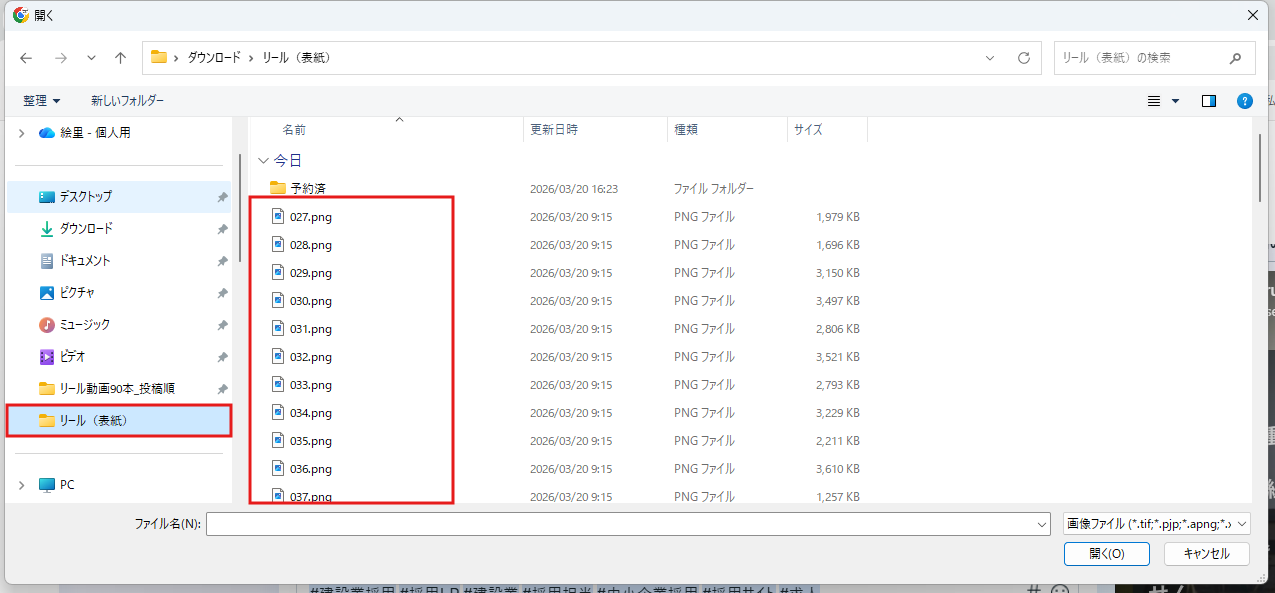The height and width of the screenshot is (593, 1275).
Task: Open the 整理 menu
Action: coord(40,100)
